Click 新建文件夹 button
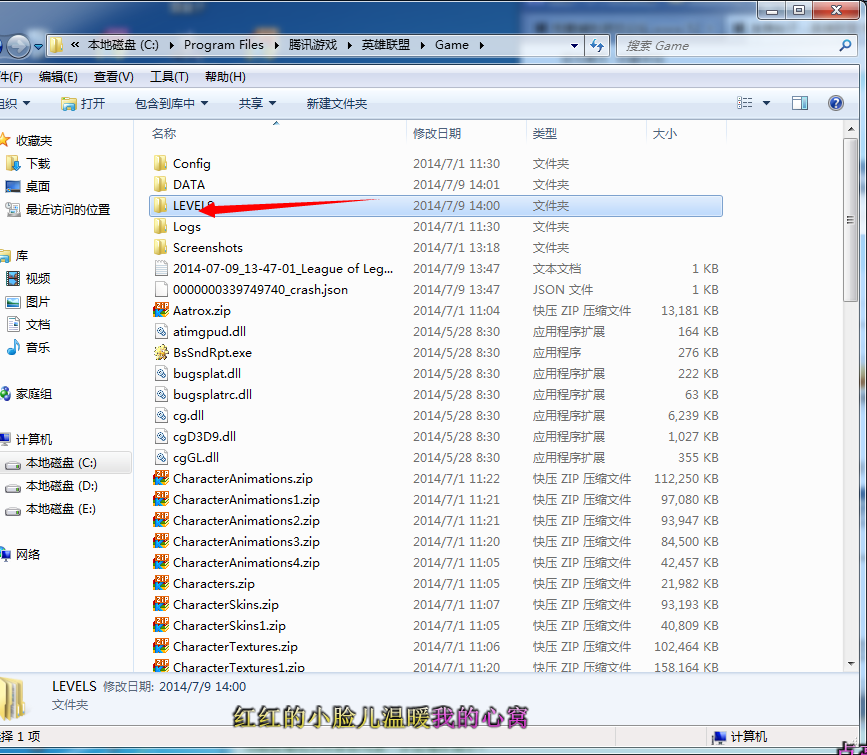The height and width of the screenshot is (755, 867). click(x=337, y=103)
